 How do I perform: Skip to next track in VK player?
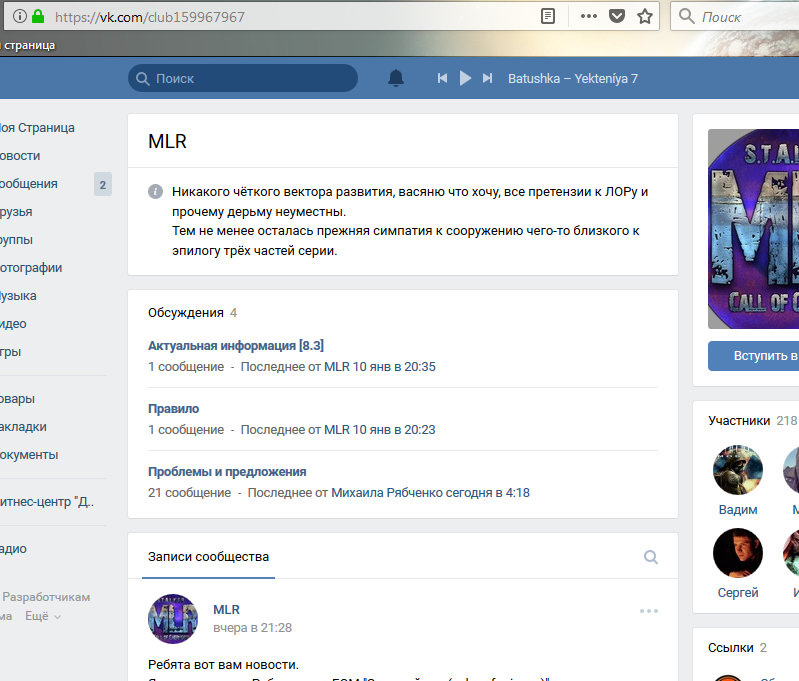(x=488, y=78)
